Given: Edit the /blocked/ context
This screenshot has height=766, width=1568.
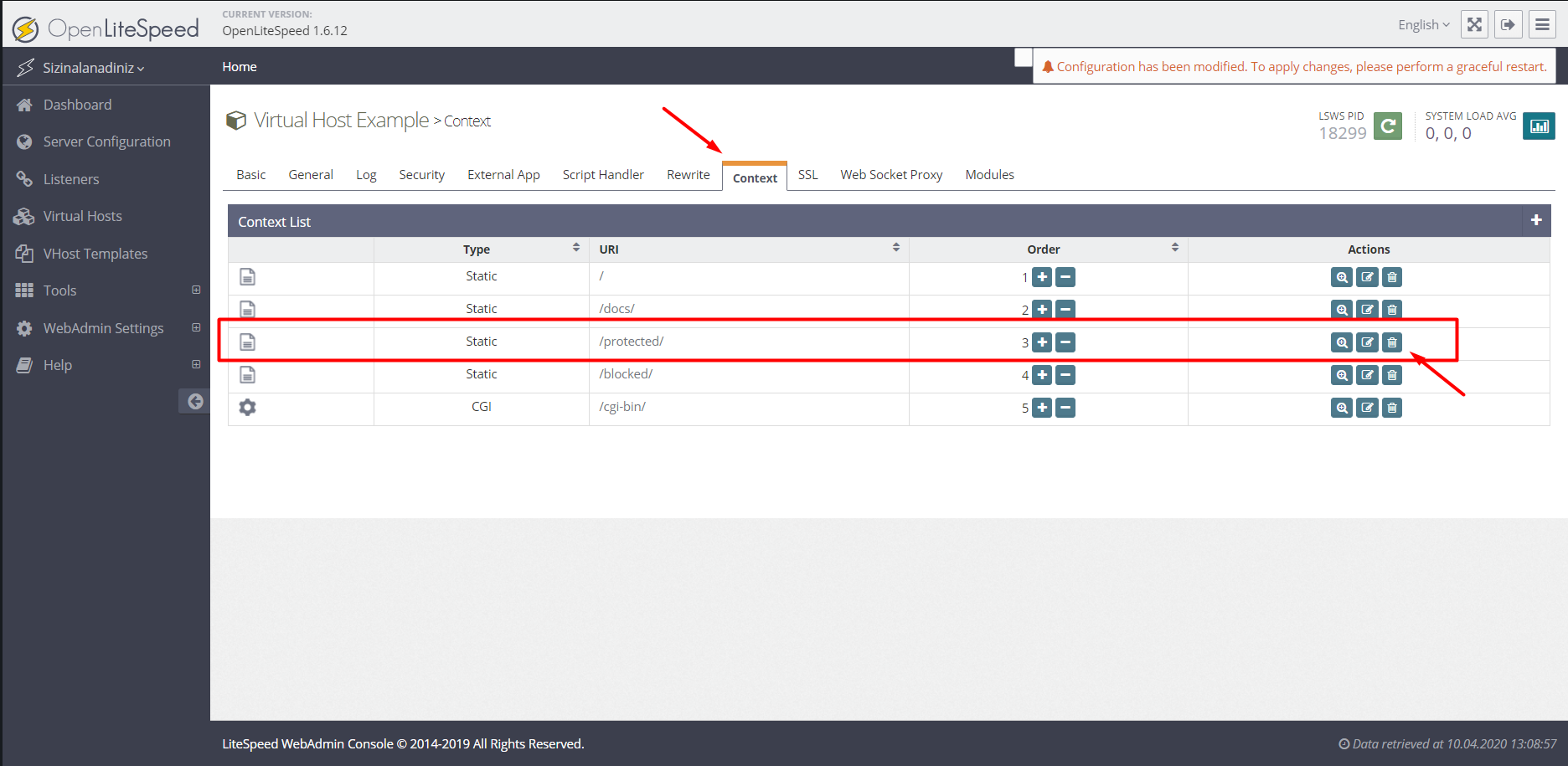Looking at the screenshot, I should click(1367, 375).
